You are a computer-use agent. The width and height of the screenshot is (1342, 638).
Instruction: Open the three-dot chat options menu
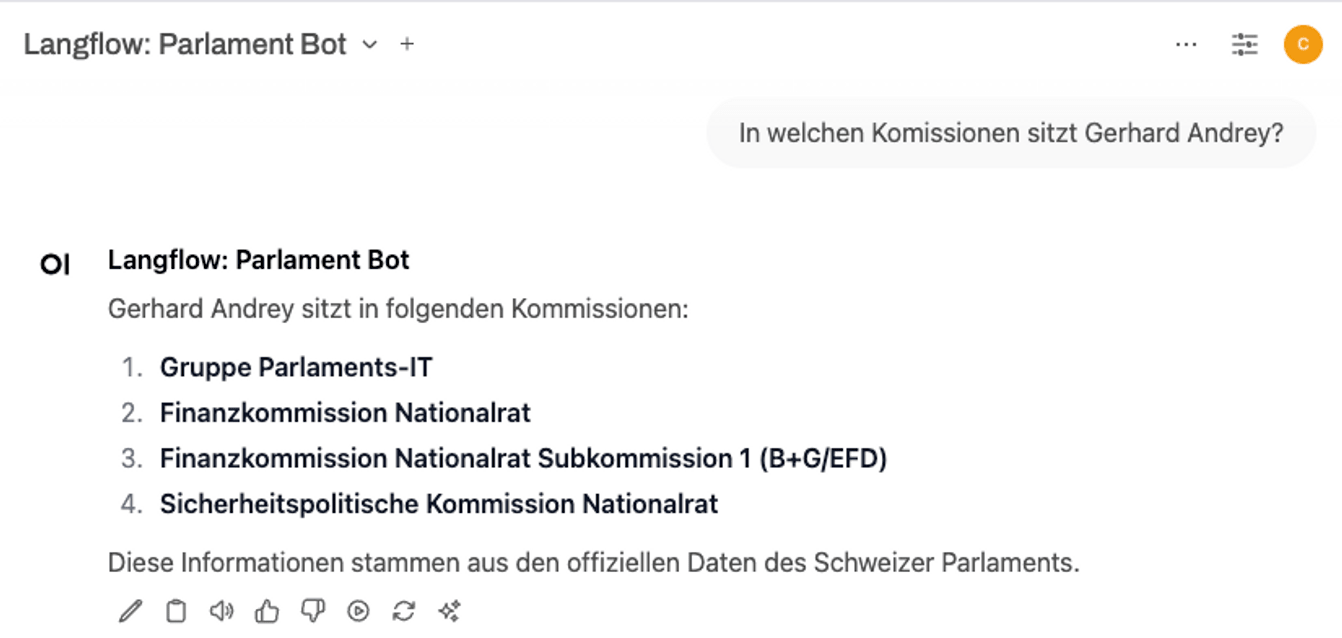(x=1186, y=44)
